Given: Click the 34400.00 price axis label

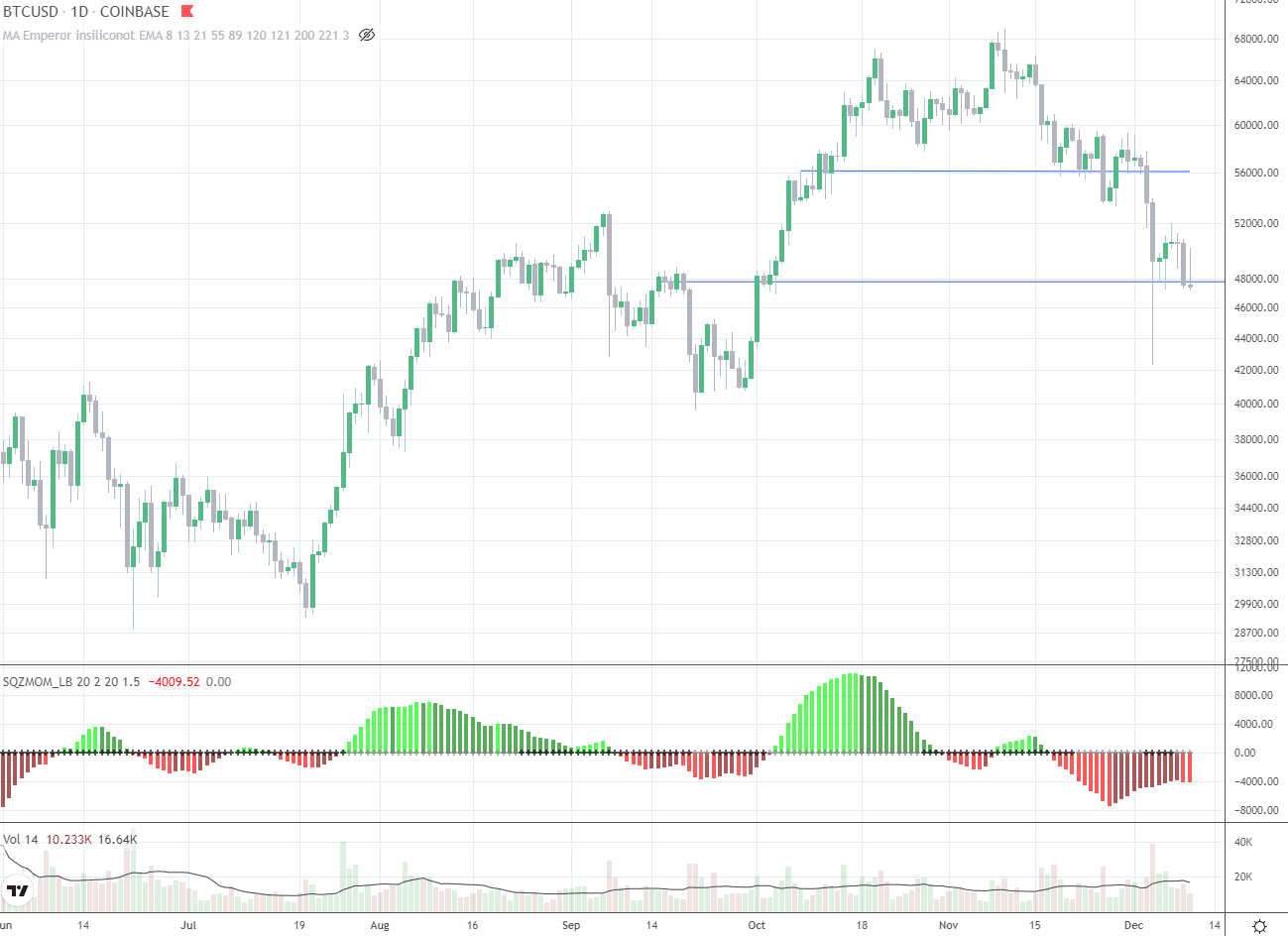Looking at the screenshot, I should 1256,509.
